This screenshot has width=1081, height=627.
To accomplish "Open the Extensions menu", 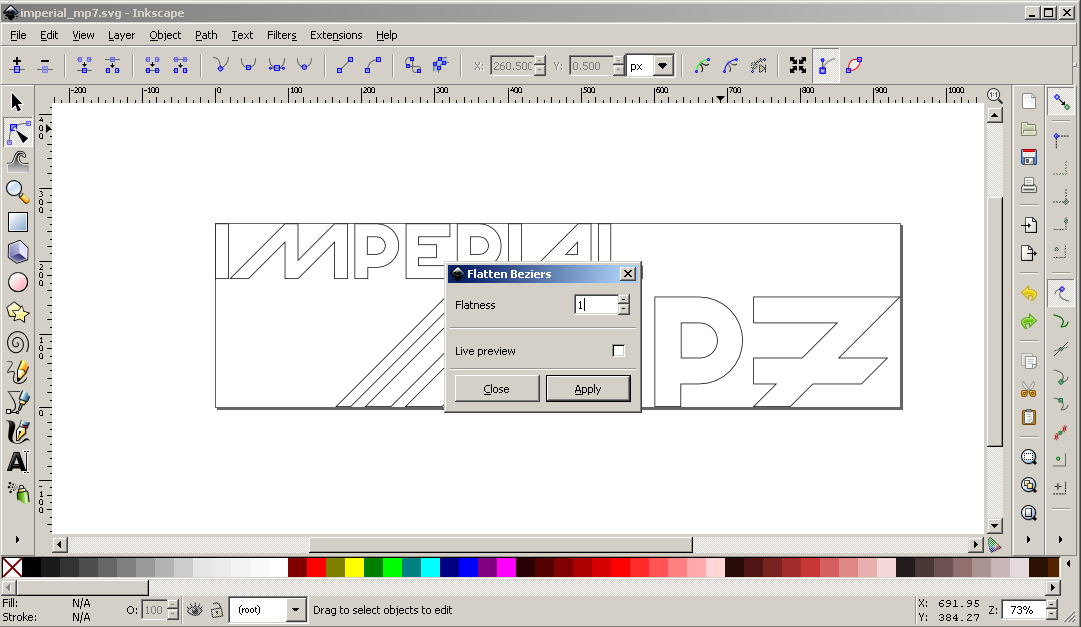I will tap(335, 35).
